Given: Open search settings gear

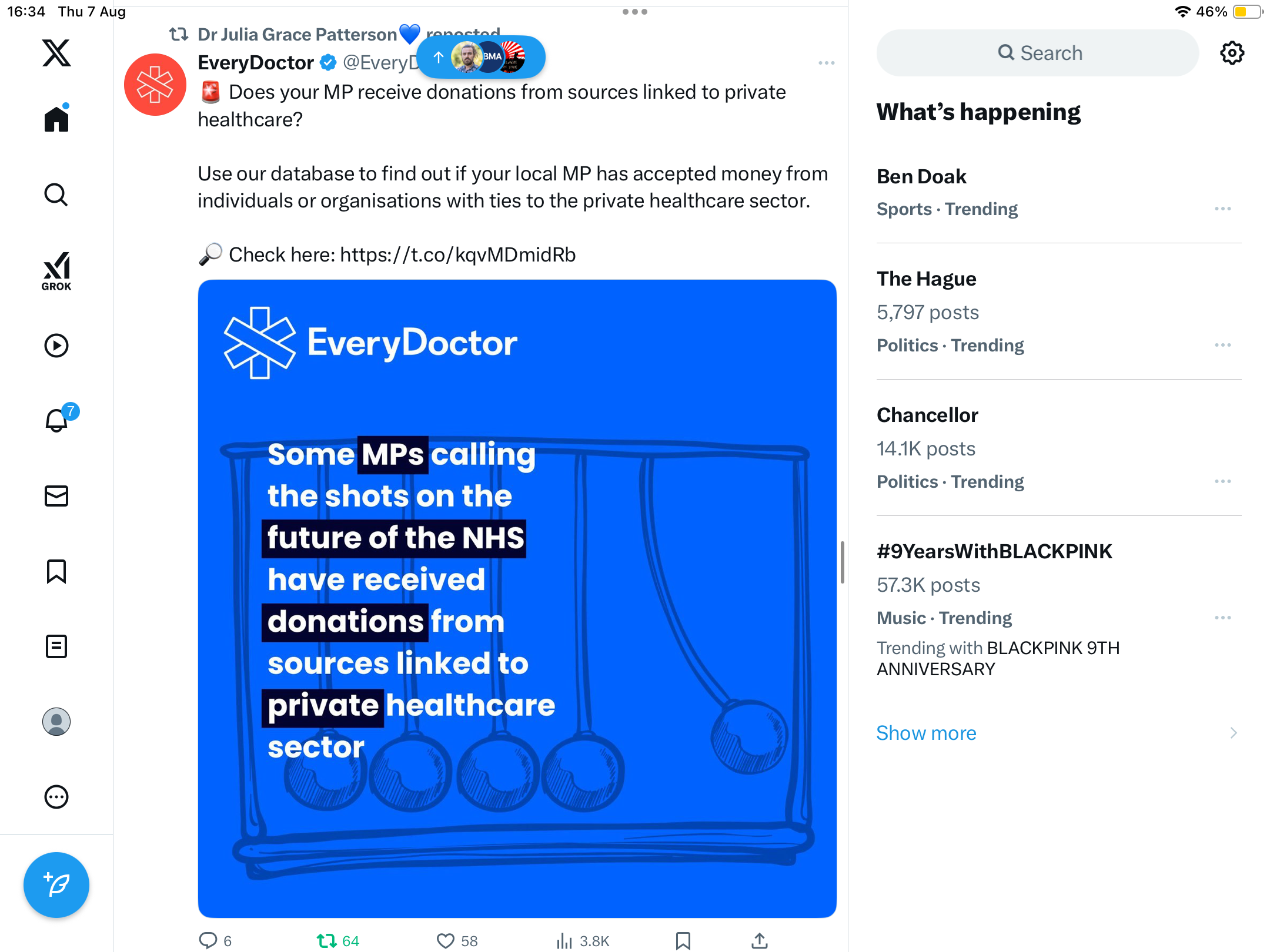Looking at the screenshot, I should pyautogui.click(x=1232, y=53).
